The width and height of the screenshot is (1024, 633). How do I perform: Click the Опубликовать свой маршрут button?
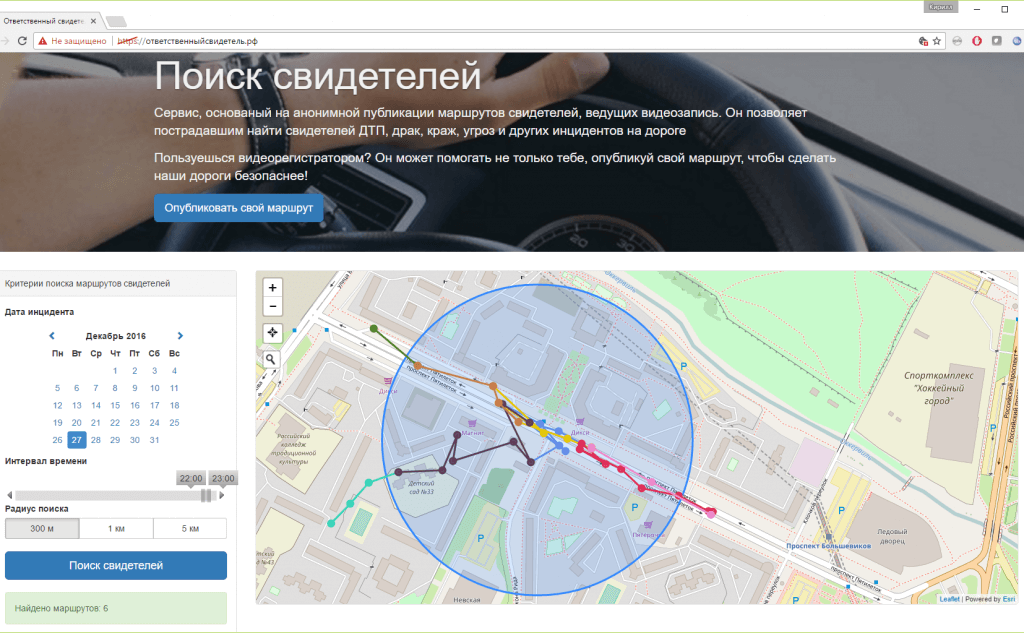(237, 208)
